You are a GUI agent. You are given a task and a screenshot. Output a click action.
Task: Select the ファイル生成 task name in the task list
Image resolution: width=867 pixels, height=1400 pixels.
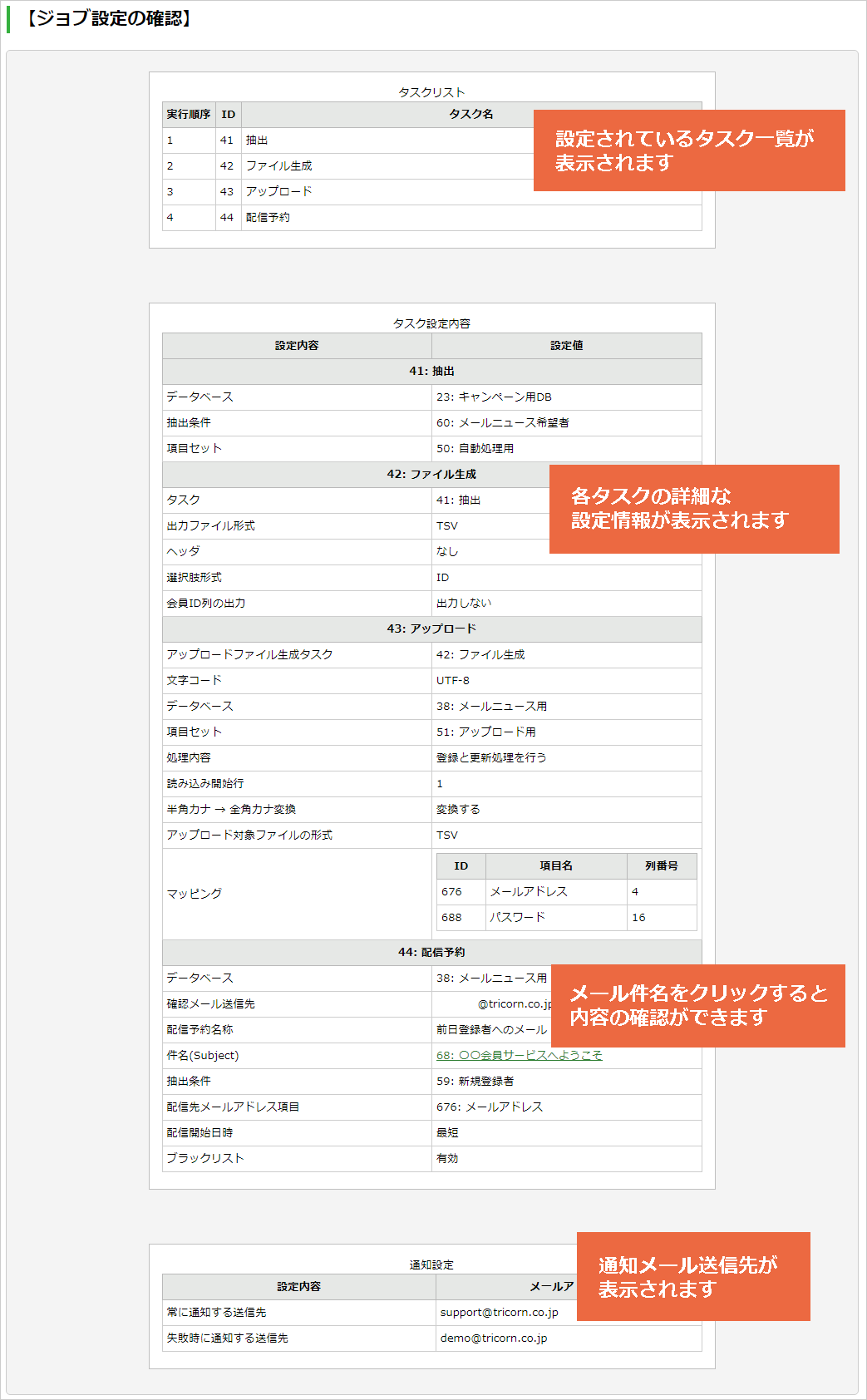click(x=278, y=166)
